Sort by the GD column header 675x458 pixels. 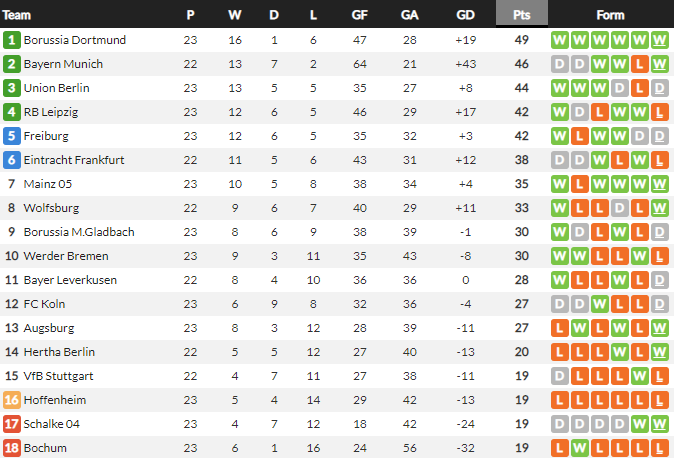click(465, 15)
